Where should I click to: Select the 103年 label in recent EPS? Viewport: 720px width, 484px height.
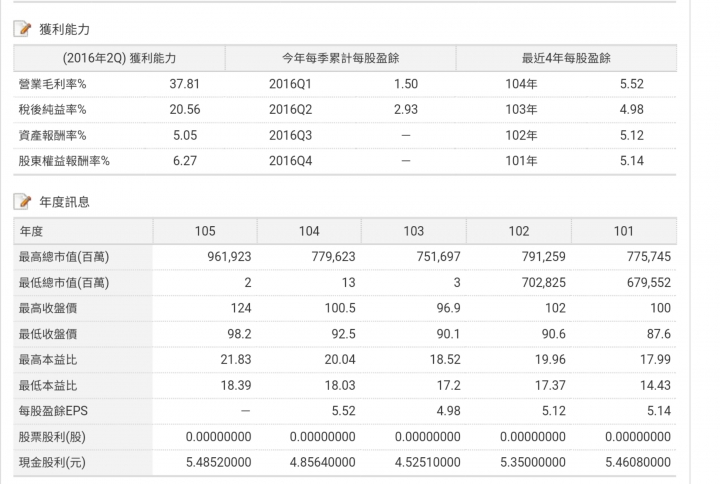[521, 110]
